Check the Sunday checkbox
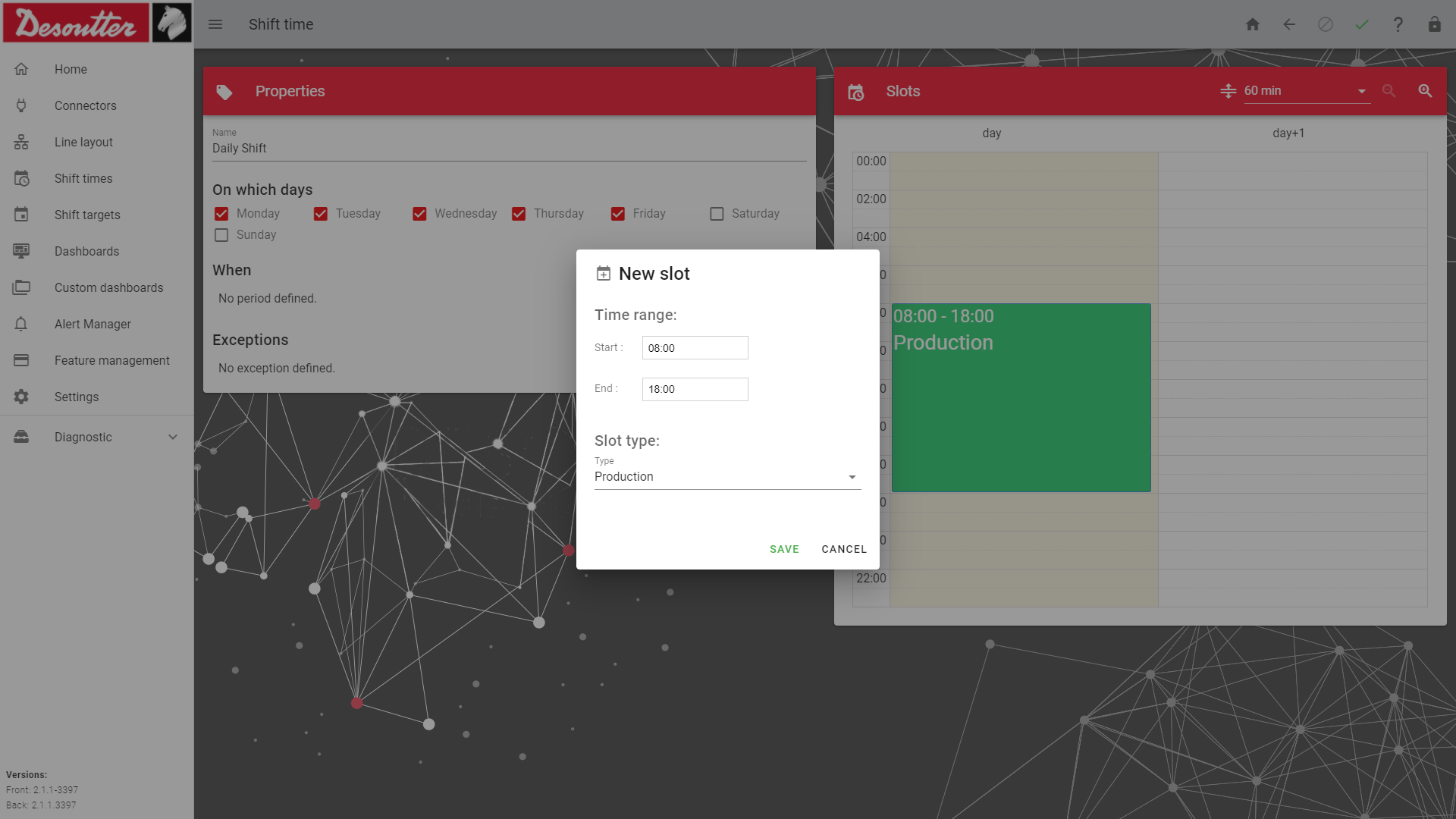 tap(221, 235)
